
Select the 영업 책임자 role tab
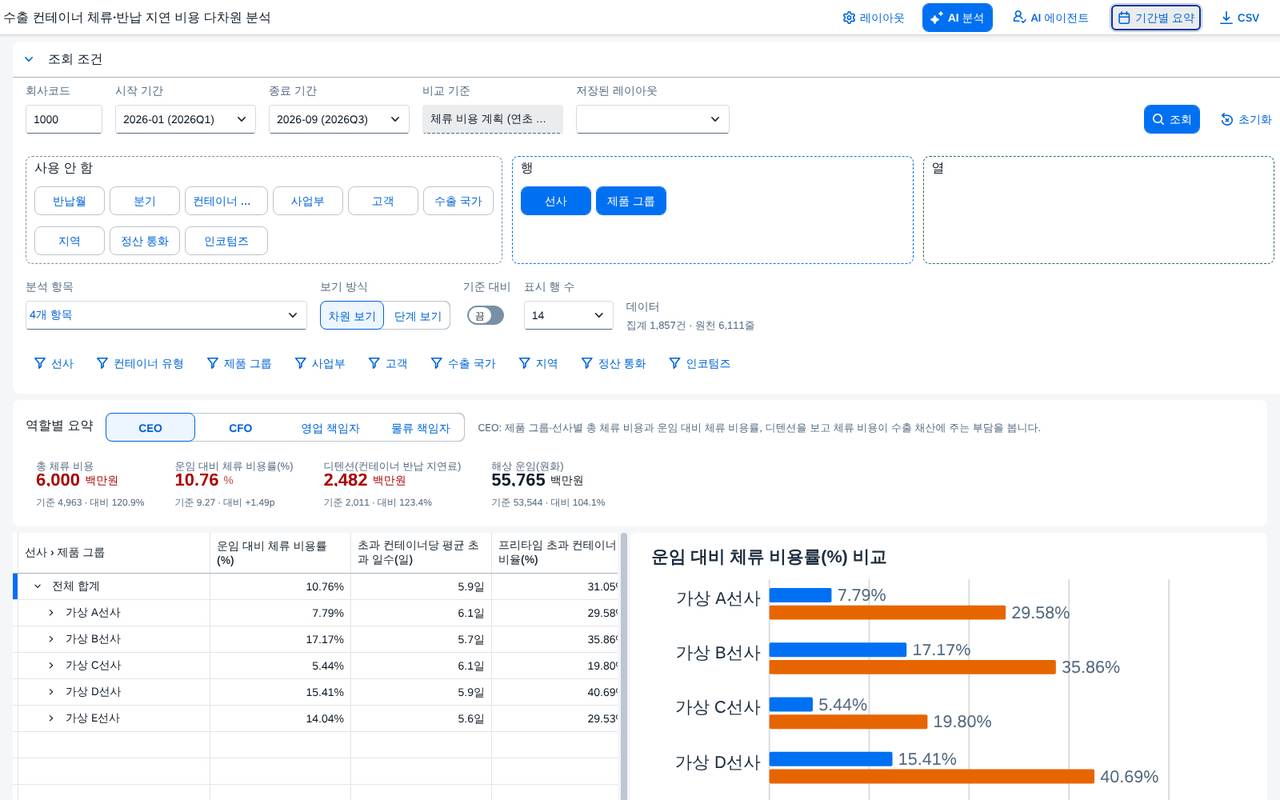pos(330,428)
